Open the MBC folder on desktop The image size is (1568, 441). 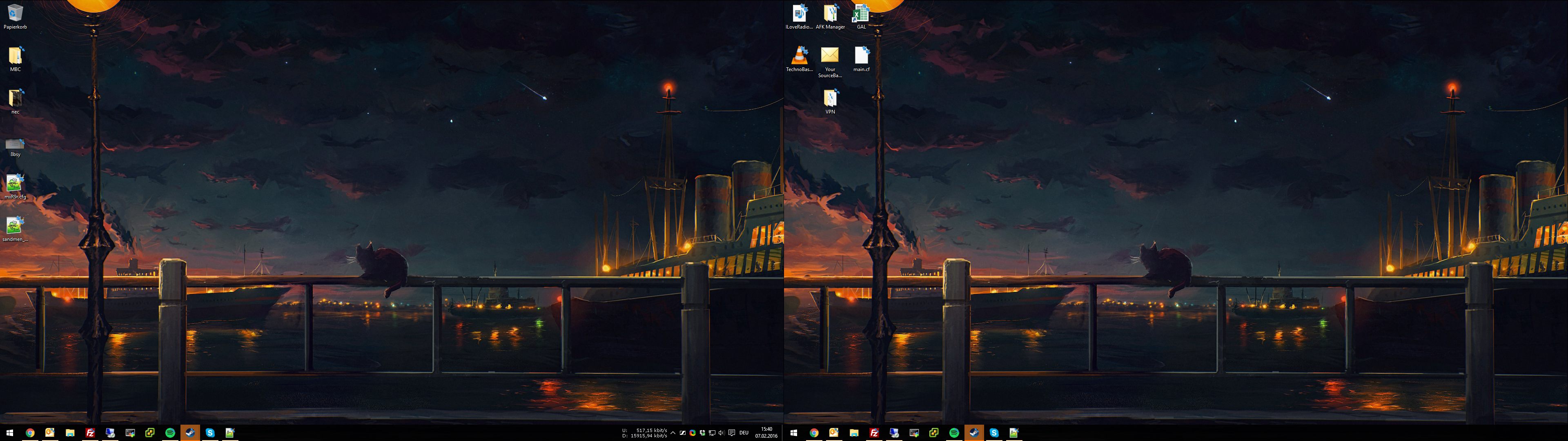click(15, 56)
